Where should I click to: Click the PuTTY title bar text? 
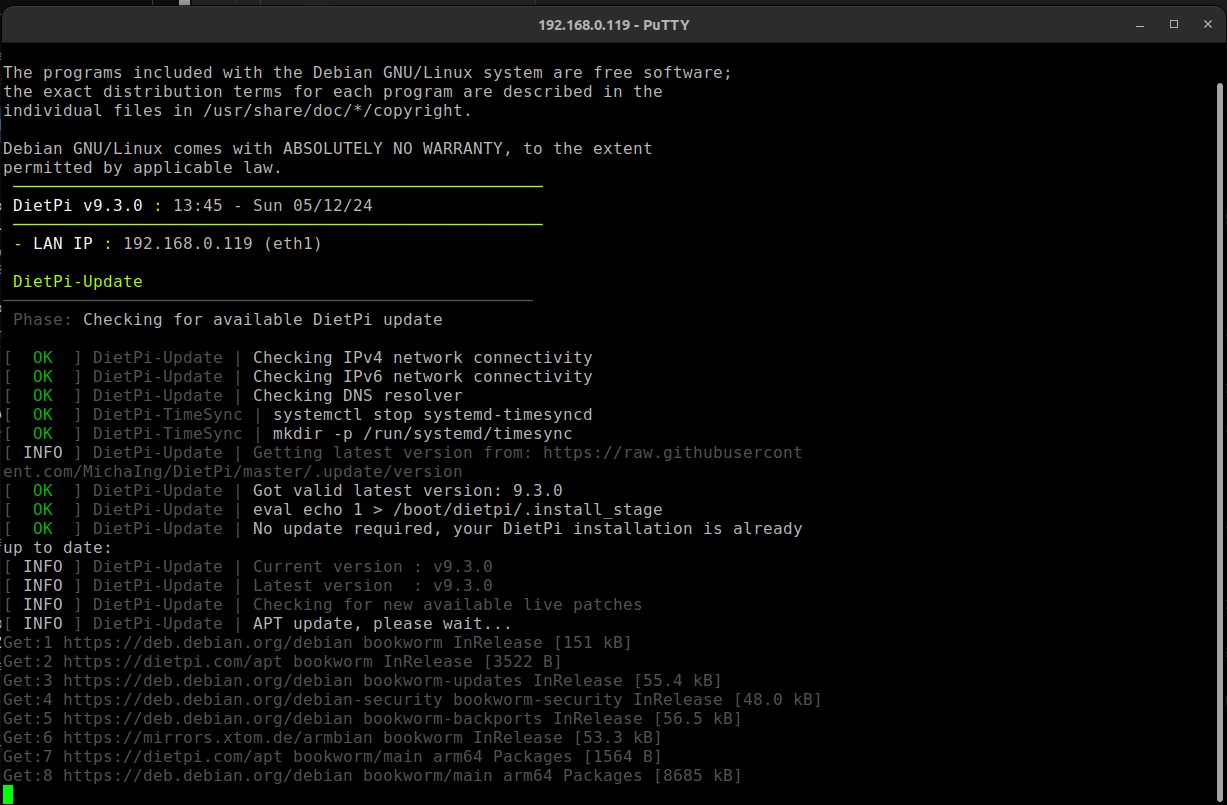[x=613, y=24]
